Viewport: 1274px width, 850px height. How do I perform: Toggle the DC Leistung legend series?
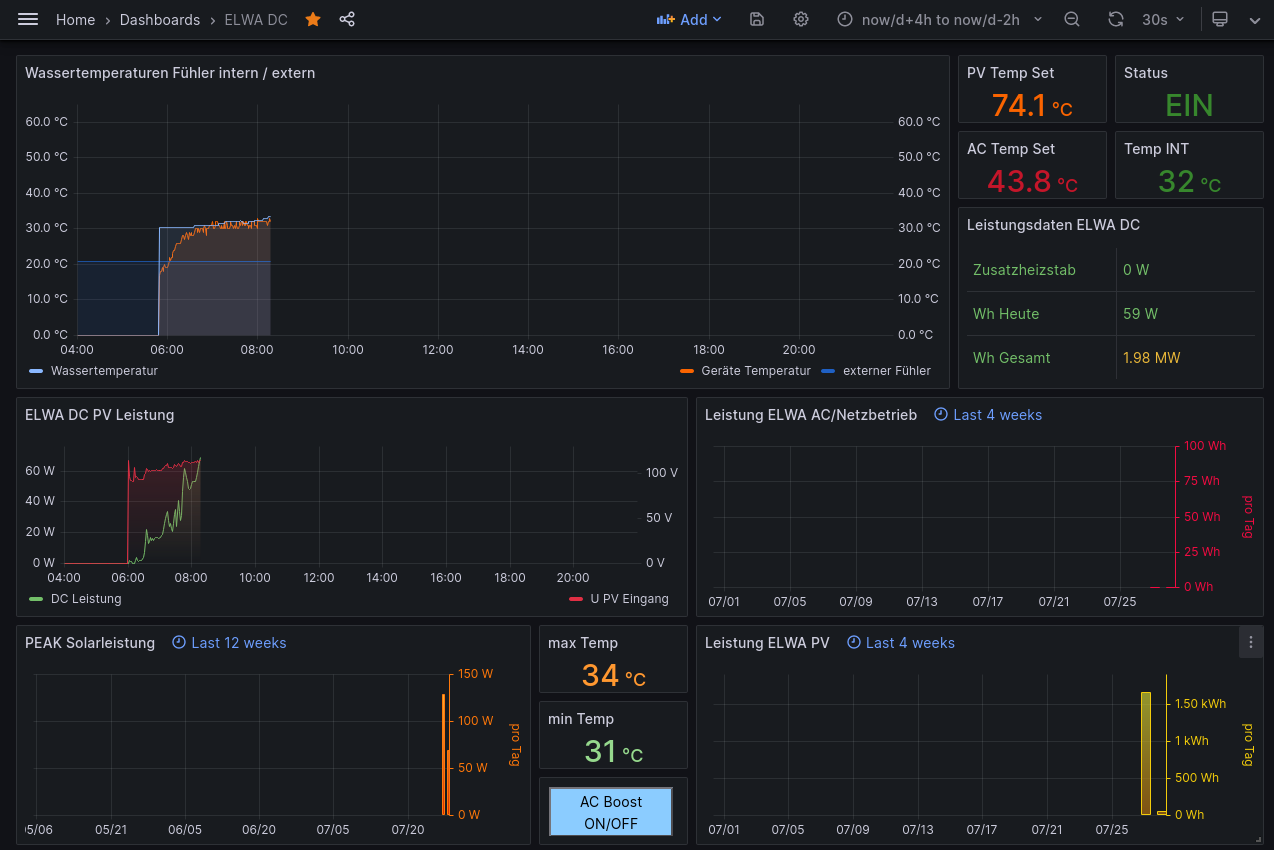85,599
